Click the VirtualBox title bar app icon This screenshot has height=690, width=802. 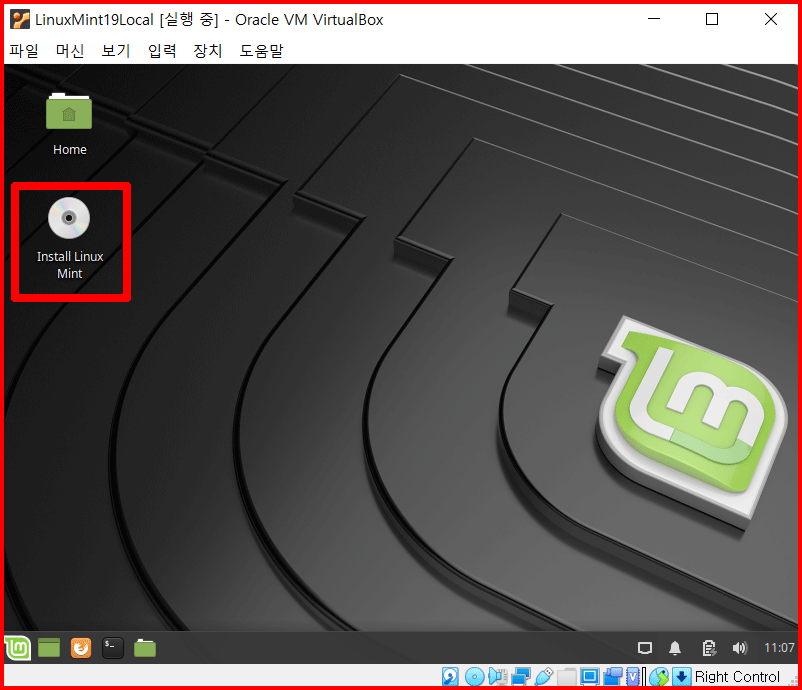(x=20, y=19)
